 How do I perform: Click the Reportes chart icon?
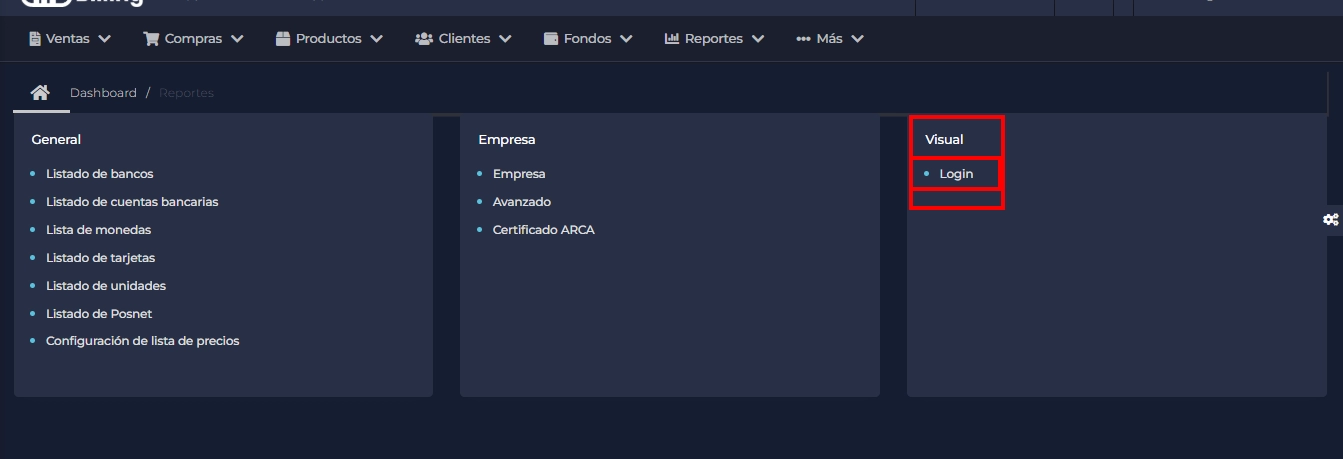tap(672, 39)
